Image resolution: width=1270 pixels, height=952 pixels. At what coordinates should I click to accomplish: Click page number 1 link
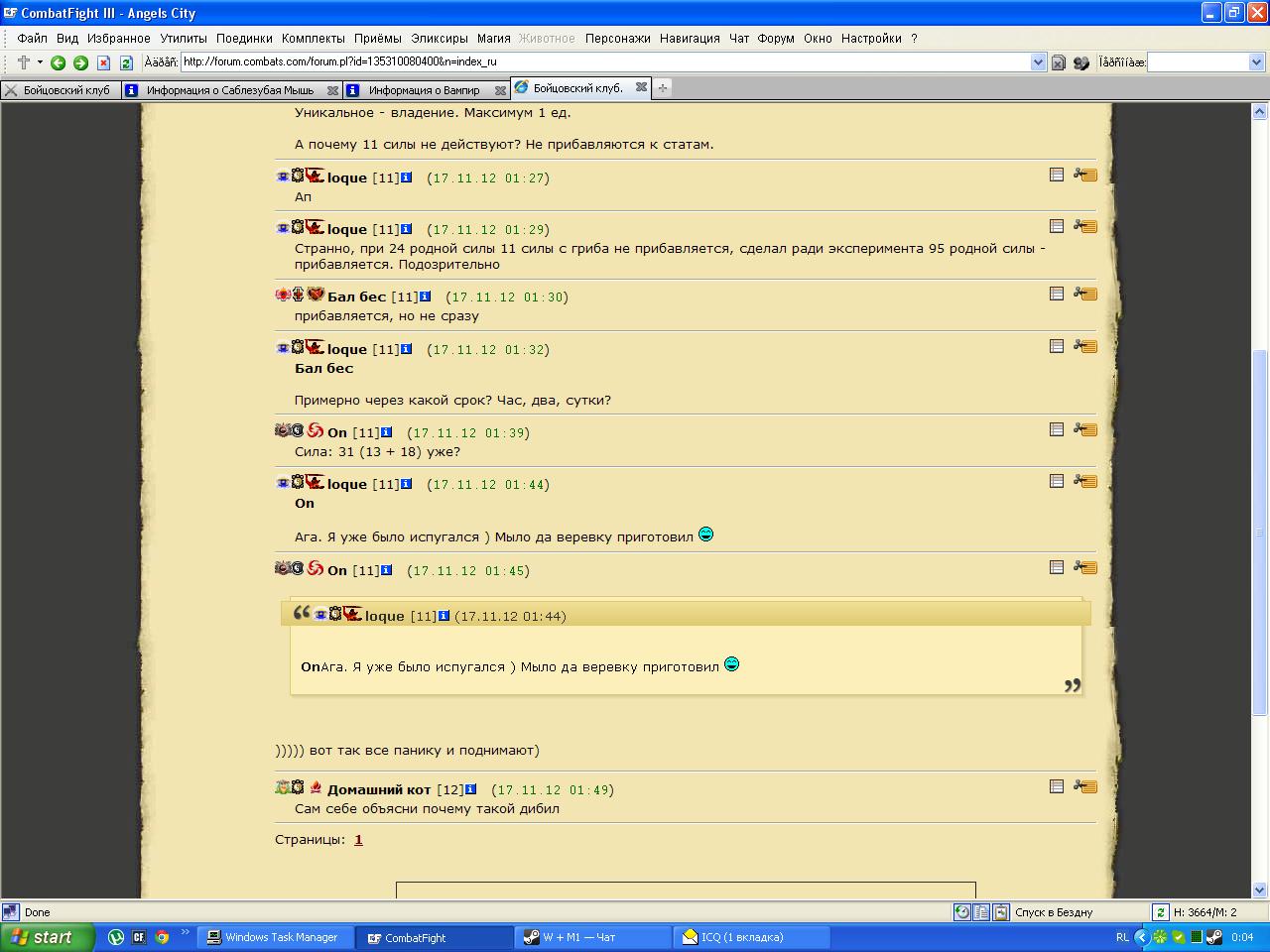pos(358,839)
